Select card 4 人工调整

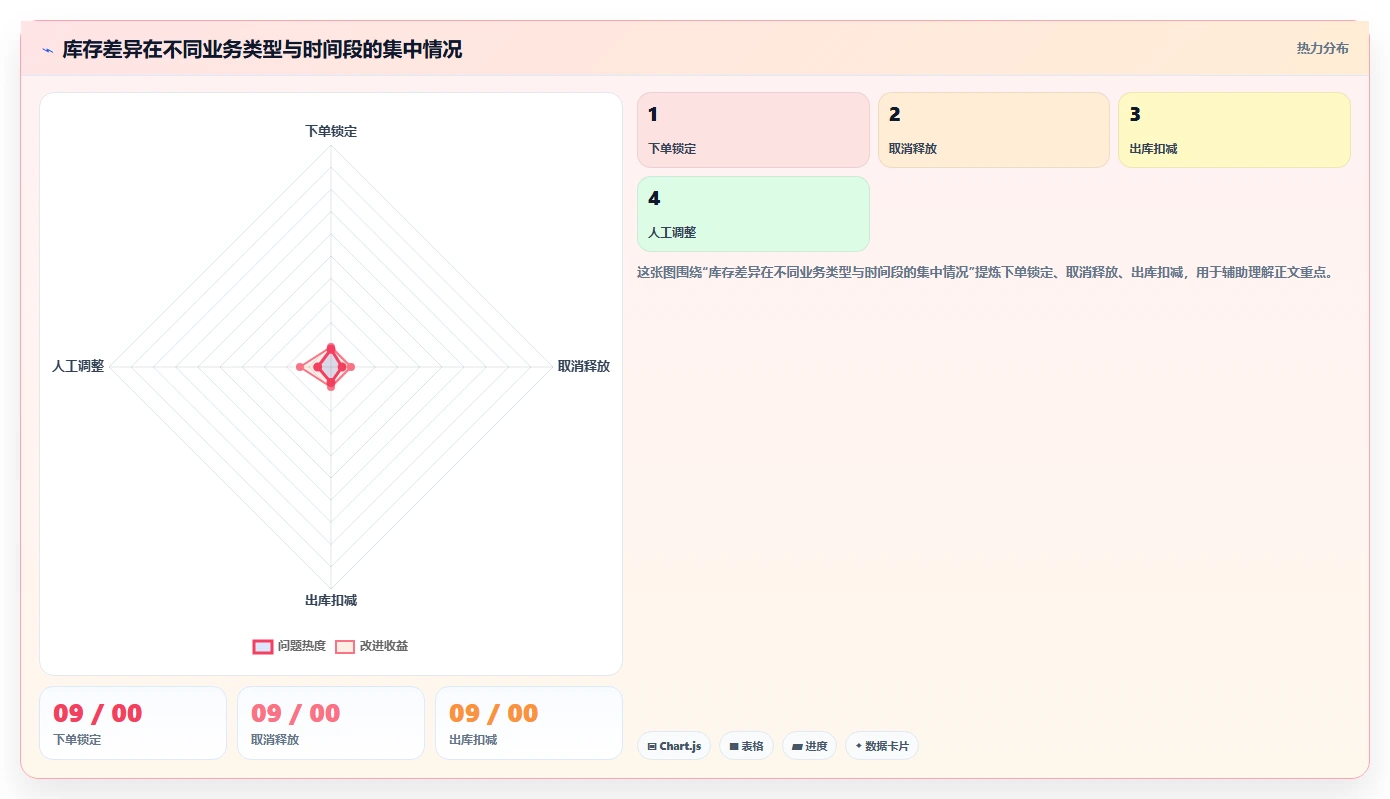pos(753,214)
